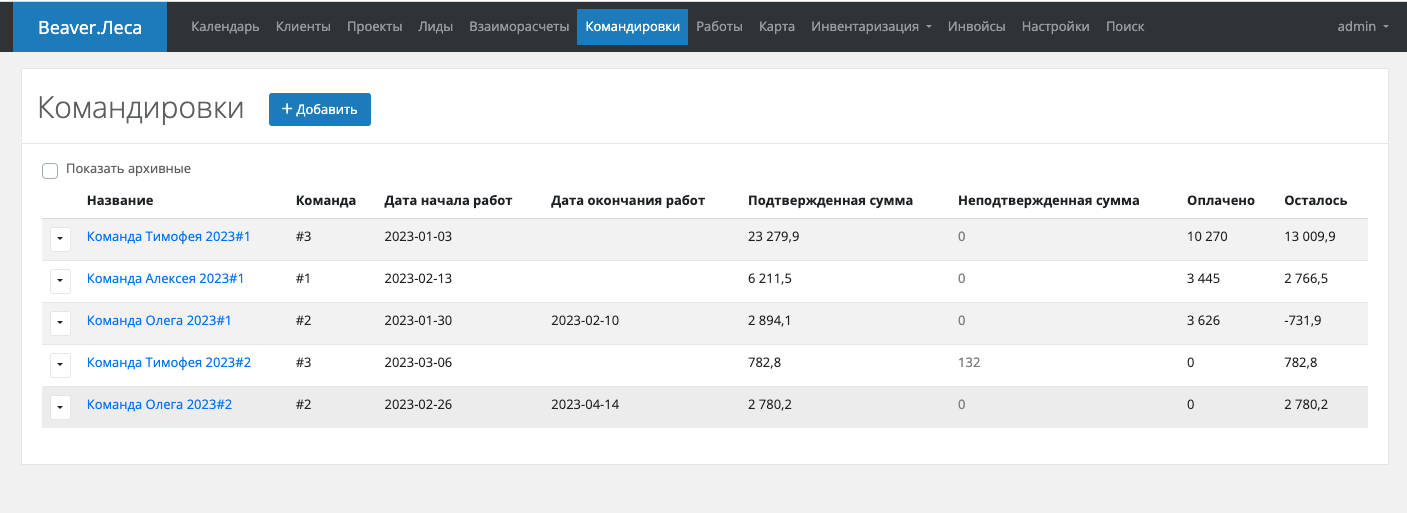
Task: Open the row dropdown for Команда Тимофея 2023#2
Action: pos(60,365)
